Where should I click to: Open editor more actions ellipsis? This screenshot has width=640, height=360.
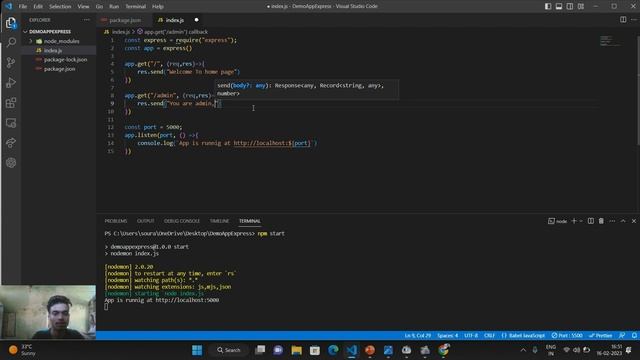coord(634,20)
